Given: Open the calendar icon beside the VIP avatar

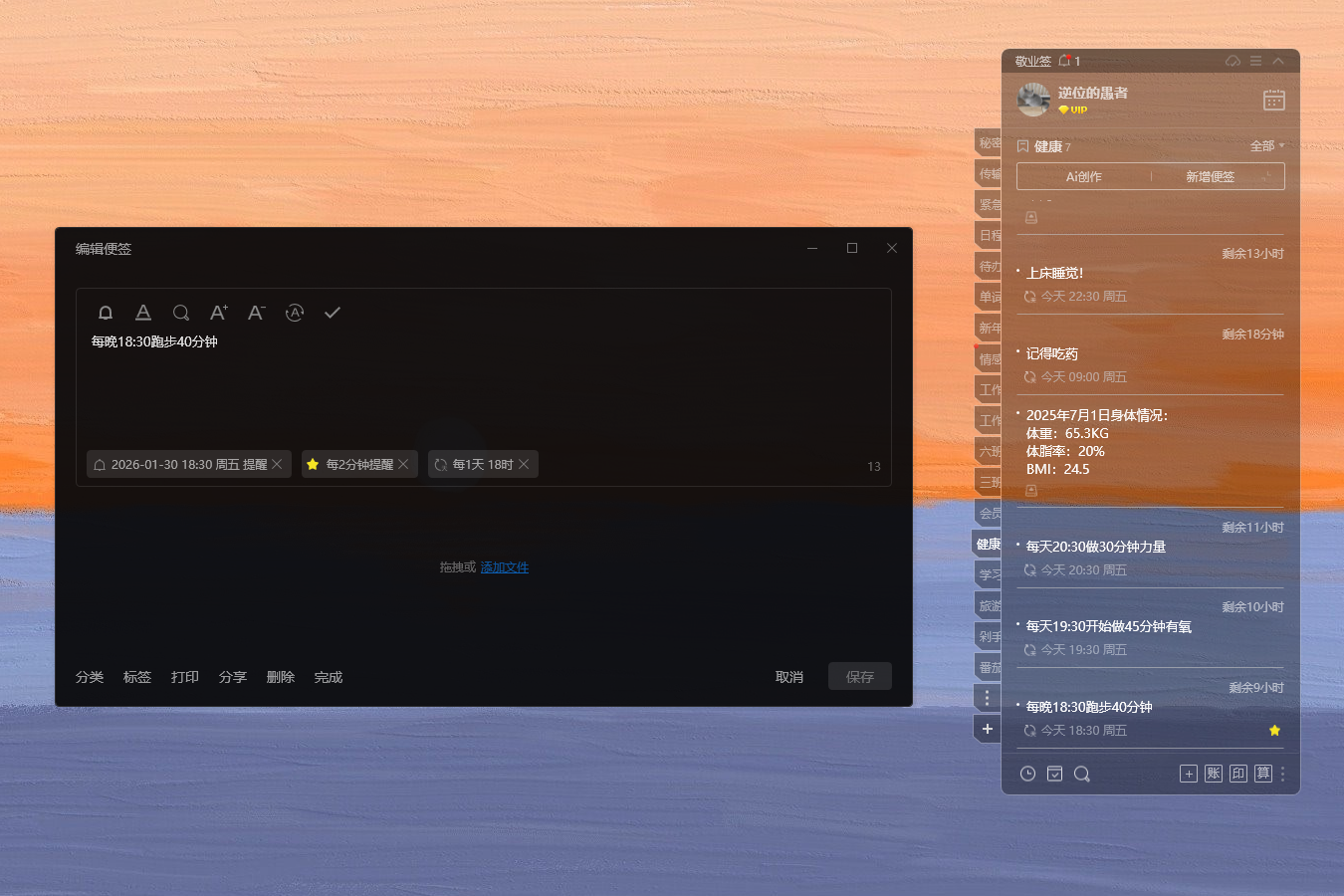Looking at the screenshot, I should pyautogui.click(x=1273, y=100).
